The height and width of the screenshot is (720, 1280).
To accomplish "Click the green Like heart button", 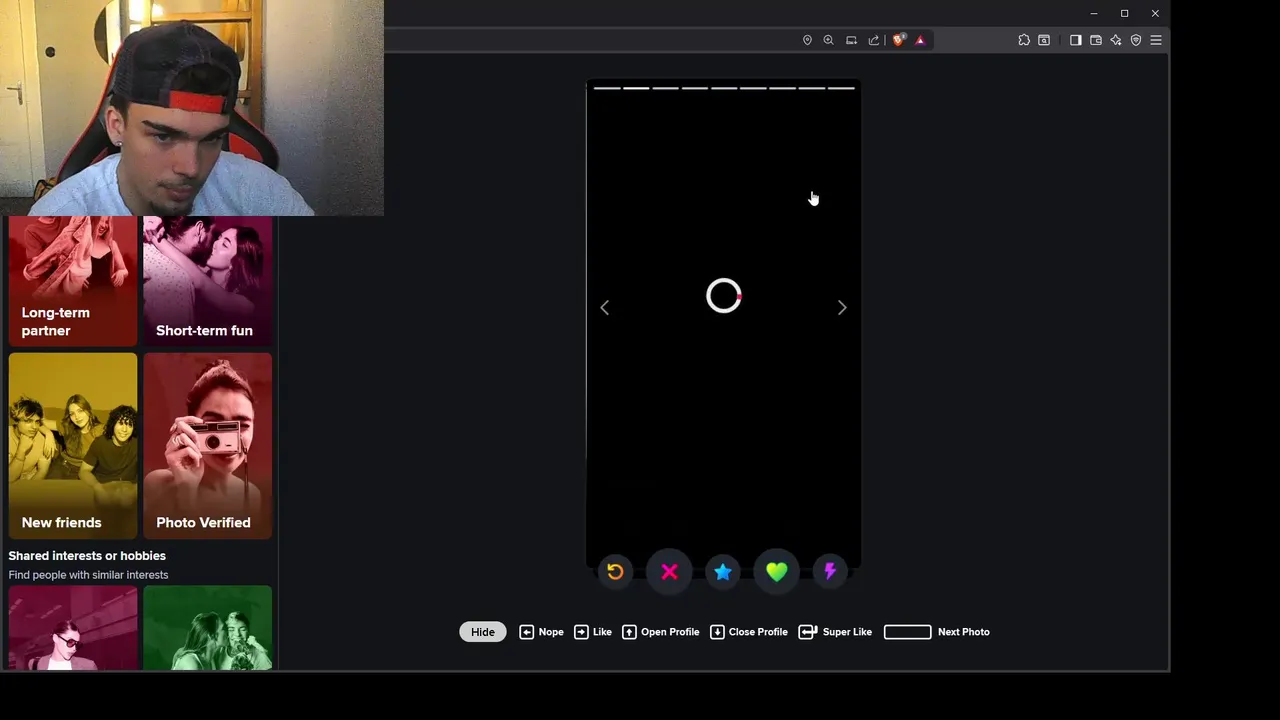I will click(777, 572).
